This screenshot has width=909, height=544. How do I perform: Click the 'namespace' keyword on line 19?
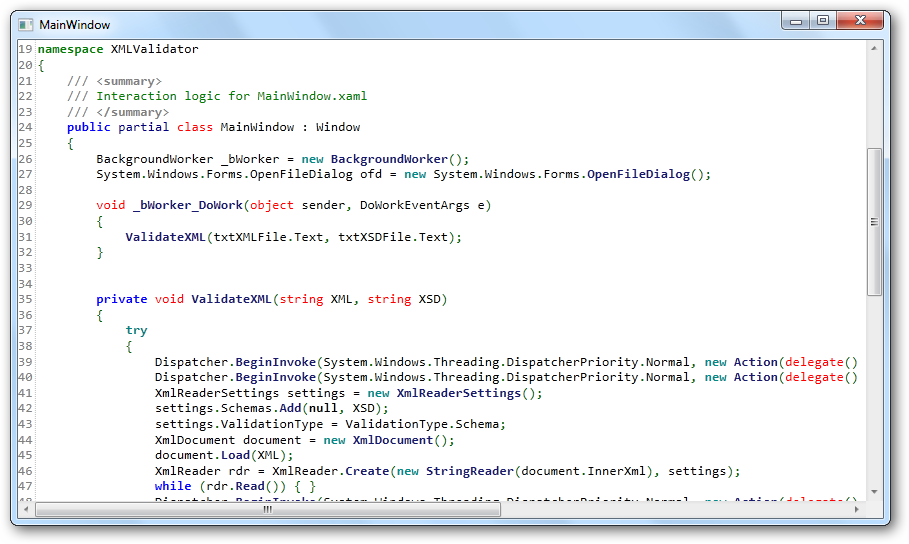(70, 49)
